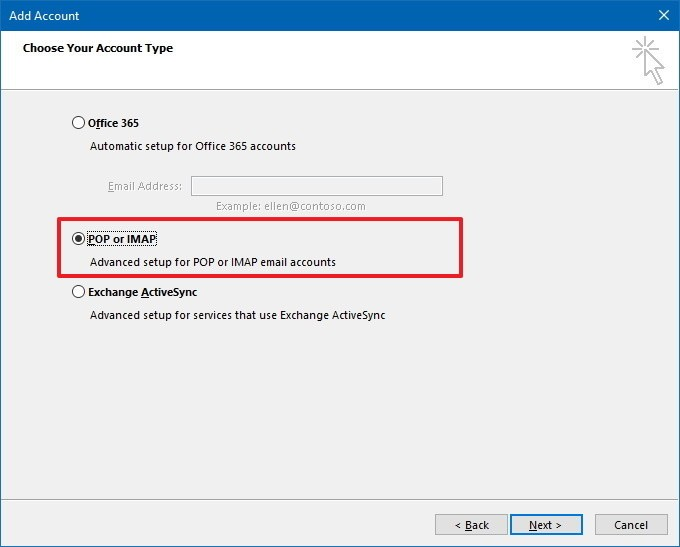Viewport: 680px width, 547px height.
Task: Click the Example: ellen@contoso.com hint text
Action: click(x=291, y=206)
